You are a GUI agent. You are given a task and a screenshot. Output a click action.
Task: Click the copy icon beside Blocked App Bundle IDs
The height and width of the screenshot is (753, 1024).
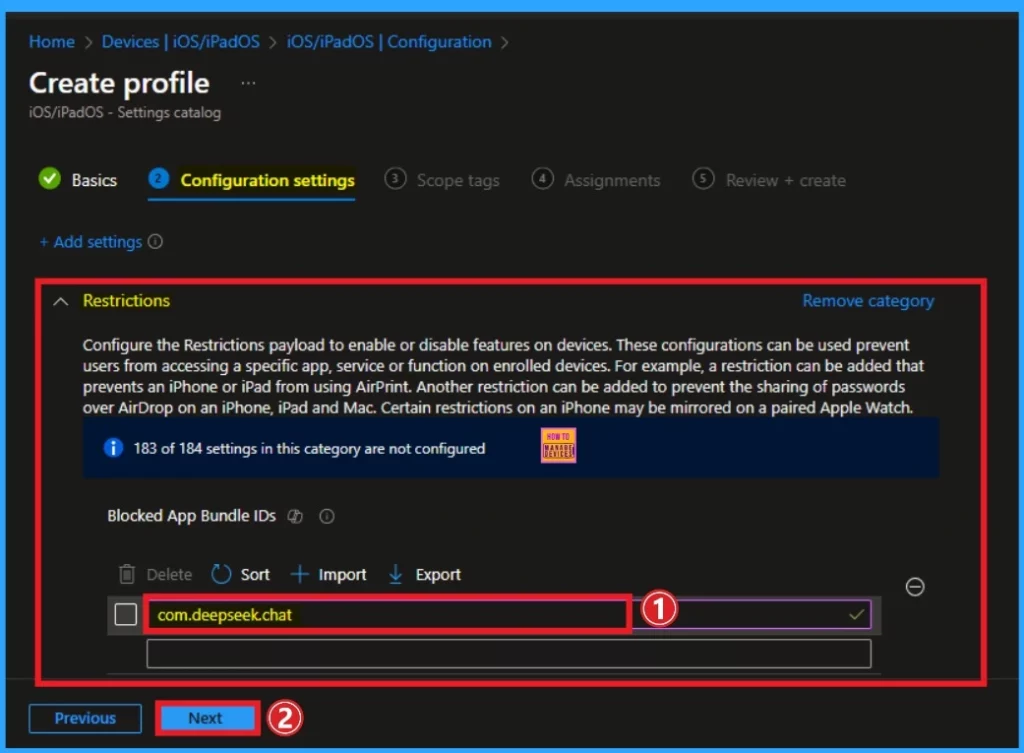[x=295, y=516]
